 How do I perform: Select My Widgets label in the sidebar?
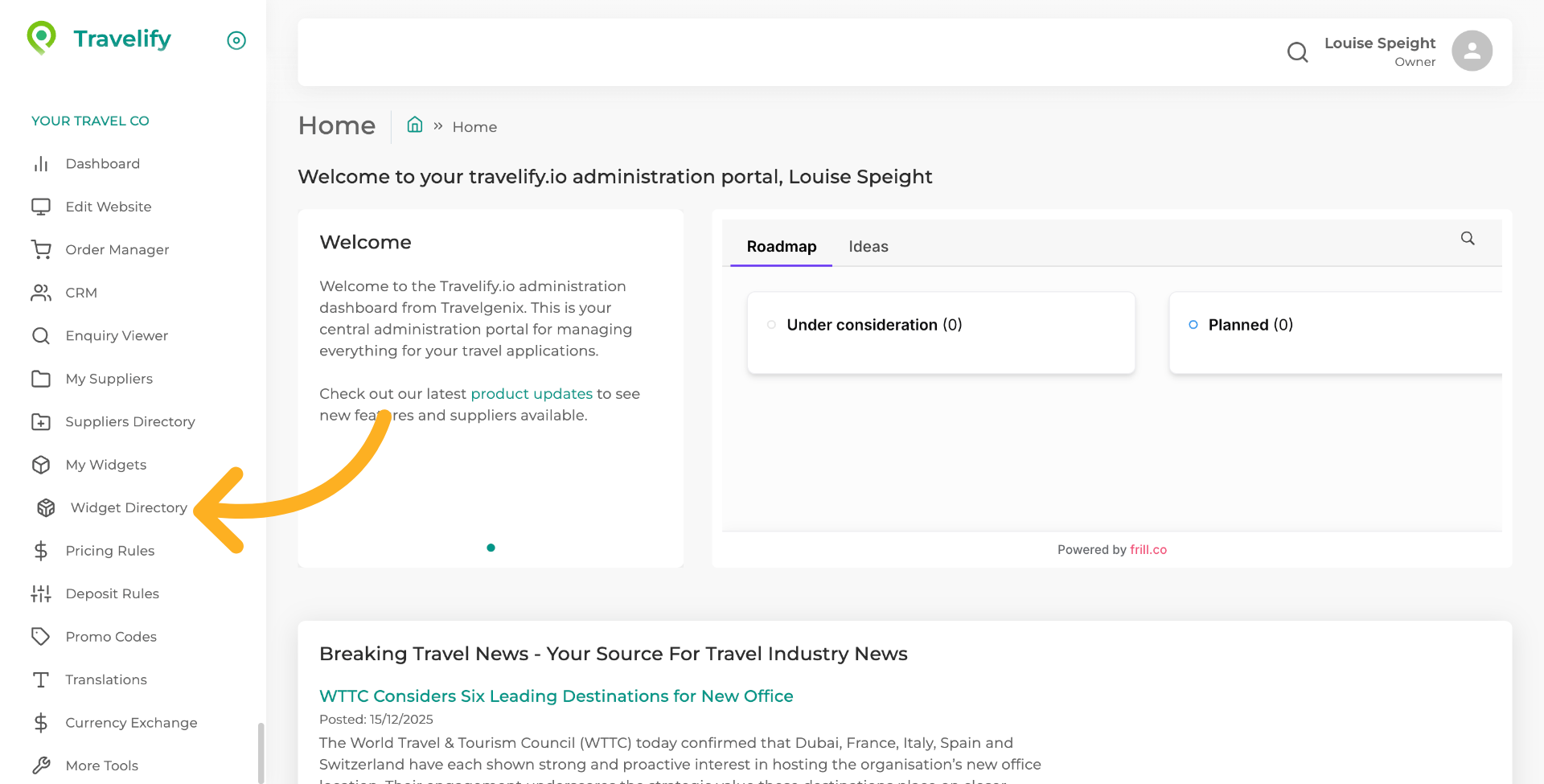point(106,465)
